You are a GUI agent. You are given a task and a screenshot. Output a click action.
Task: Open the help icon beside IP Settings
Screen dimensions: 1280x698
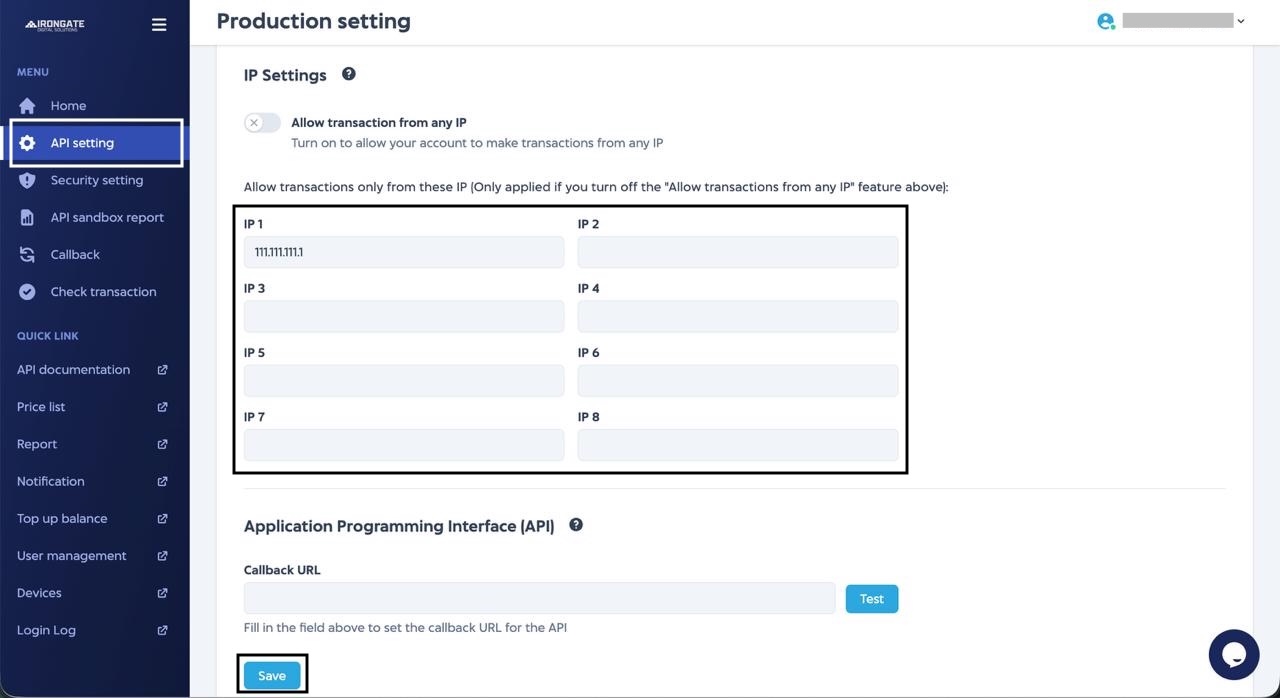pyautogui.click(x=348, y=73)
